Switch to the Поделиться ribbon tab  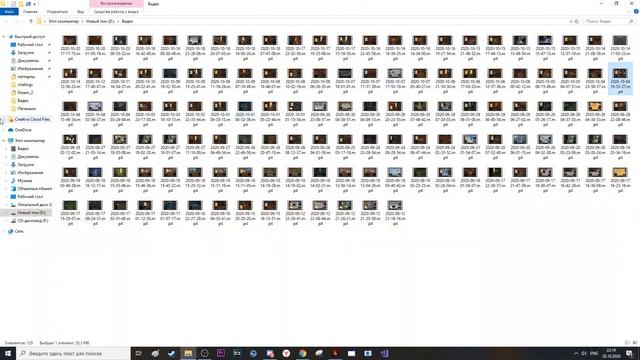[x=57, y=12]
